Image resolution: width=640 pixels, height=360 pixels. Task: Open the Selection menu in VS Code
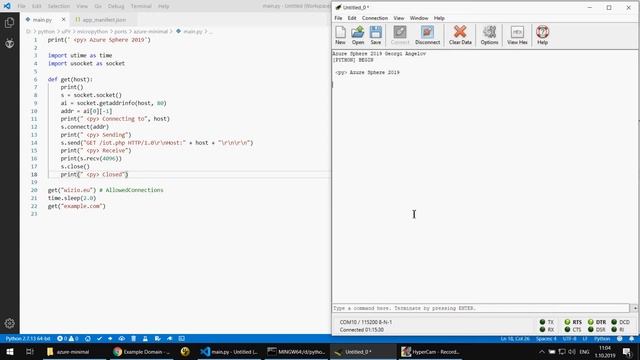click(59, 6)
